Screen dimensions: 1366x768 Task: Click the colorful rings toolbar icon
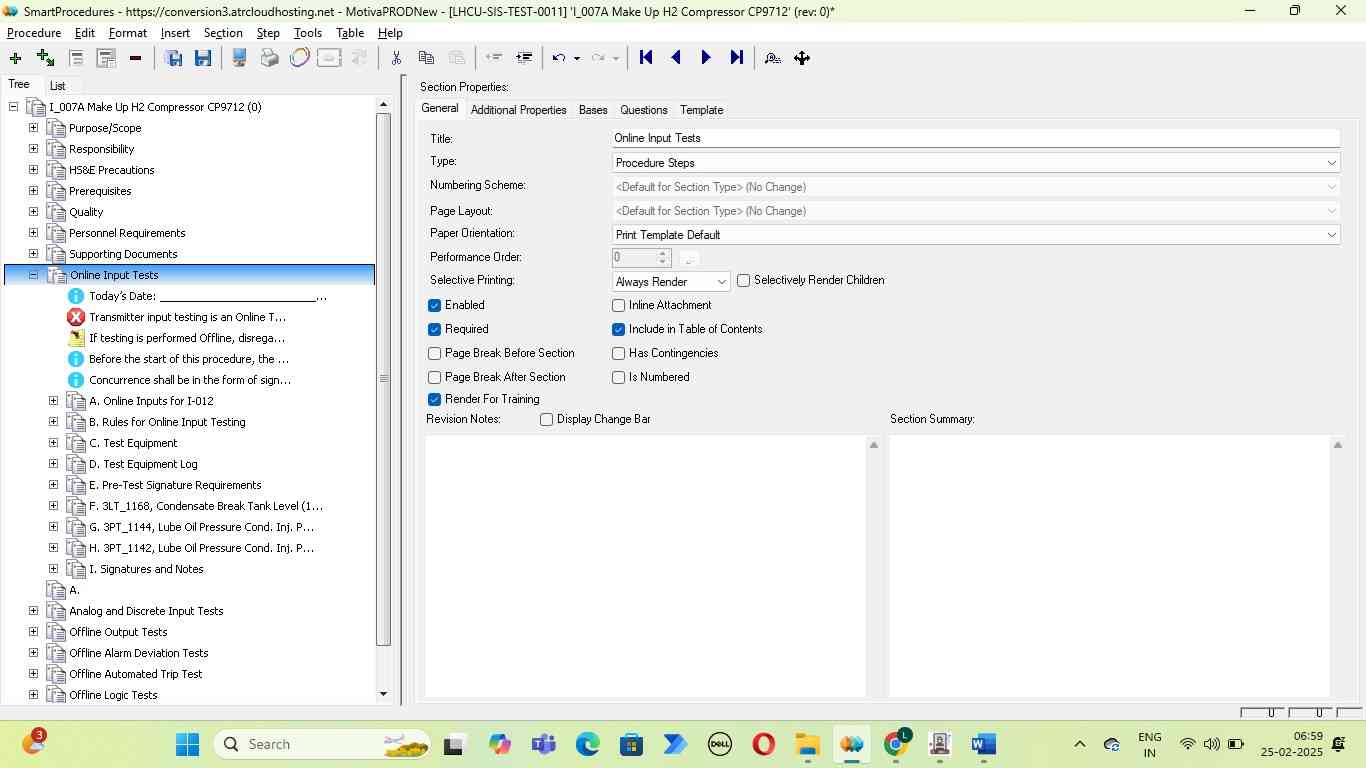click(299, 58)
